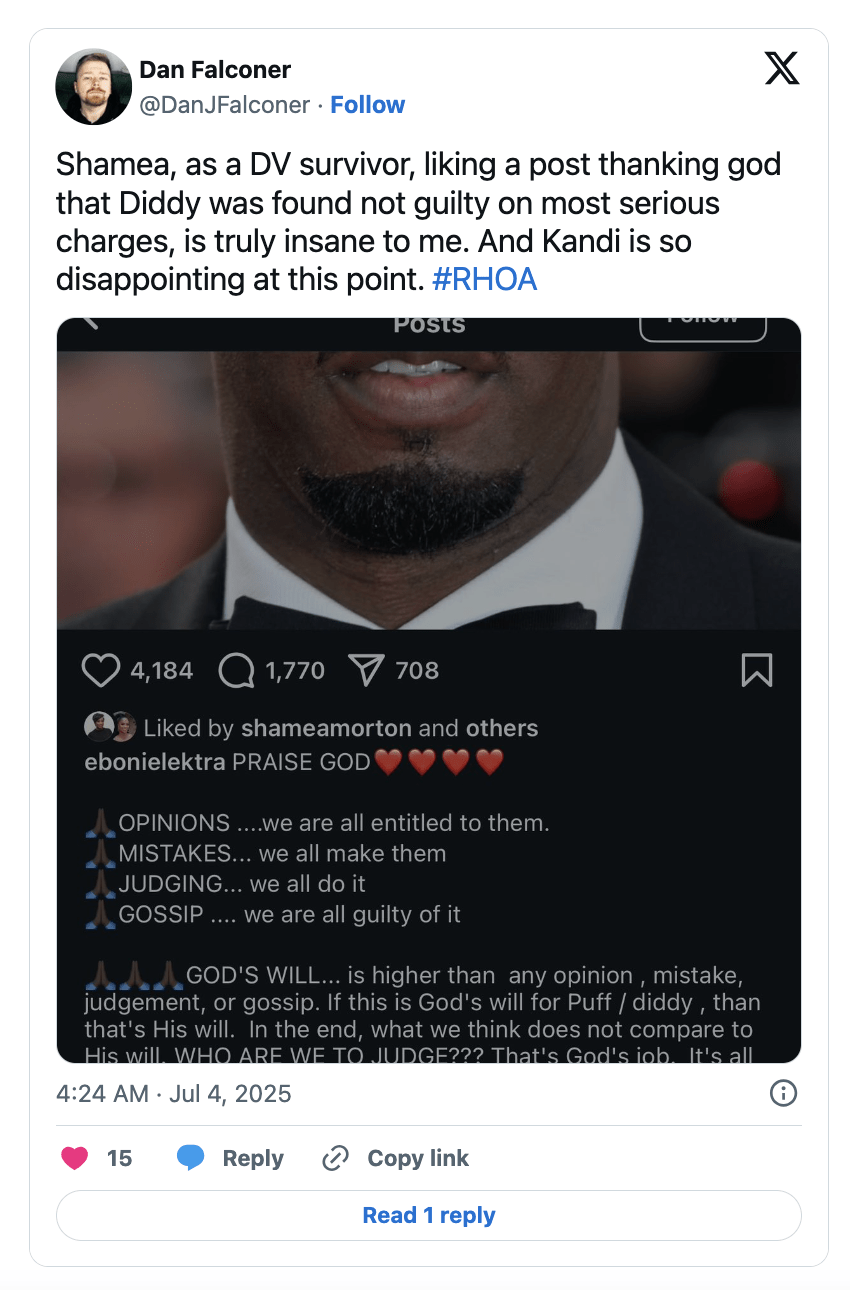Viewport: 850px width, 1290px height.
Task: Click the shameamorton username in Liked by
Action: pos(327,728)
